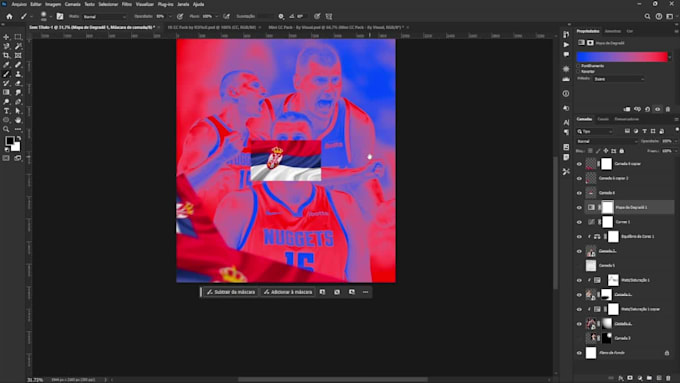The width and height of the screenshot is (680, 383).
Task: Open the Filtro menu
Action: 127,4
